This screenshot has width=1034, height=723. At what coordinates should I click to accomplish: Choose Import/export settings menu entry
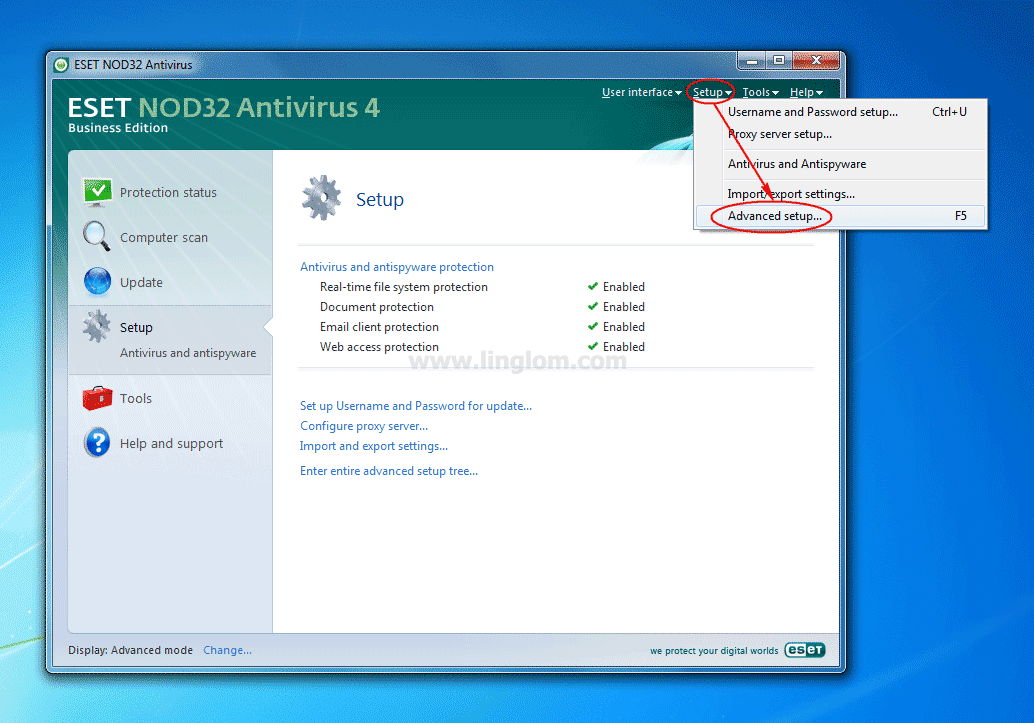[841, 194]
